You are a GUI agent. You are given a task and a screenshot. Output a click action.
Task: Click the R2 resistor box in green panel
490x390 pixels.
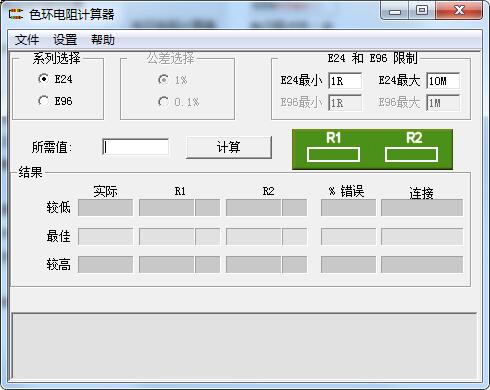[x=411, y=155]
